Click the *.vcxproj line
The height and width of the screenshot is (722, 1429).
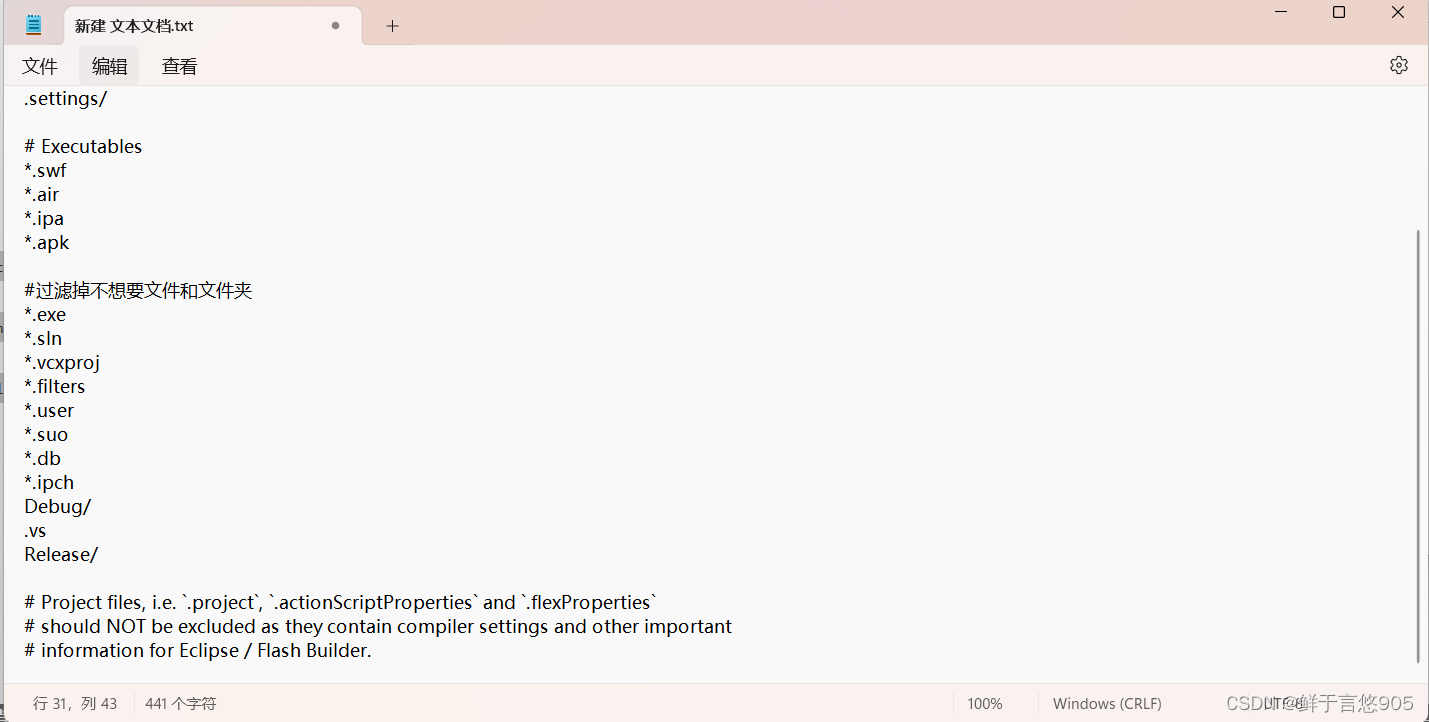point(62,362)
